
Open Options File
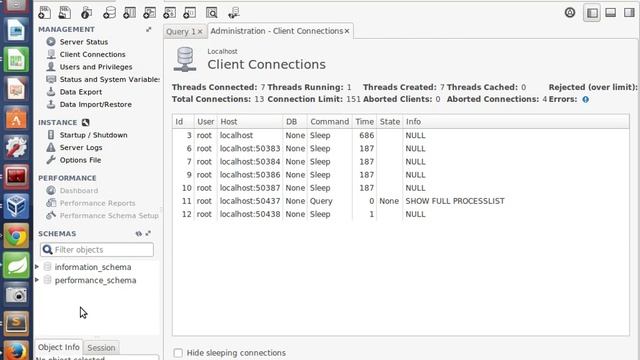[x=80, y=160]
